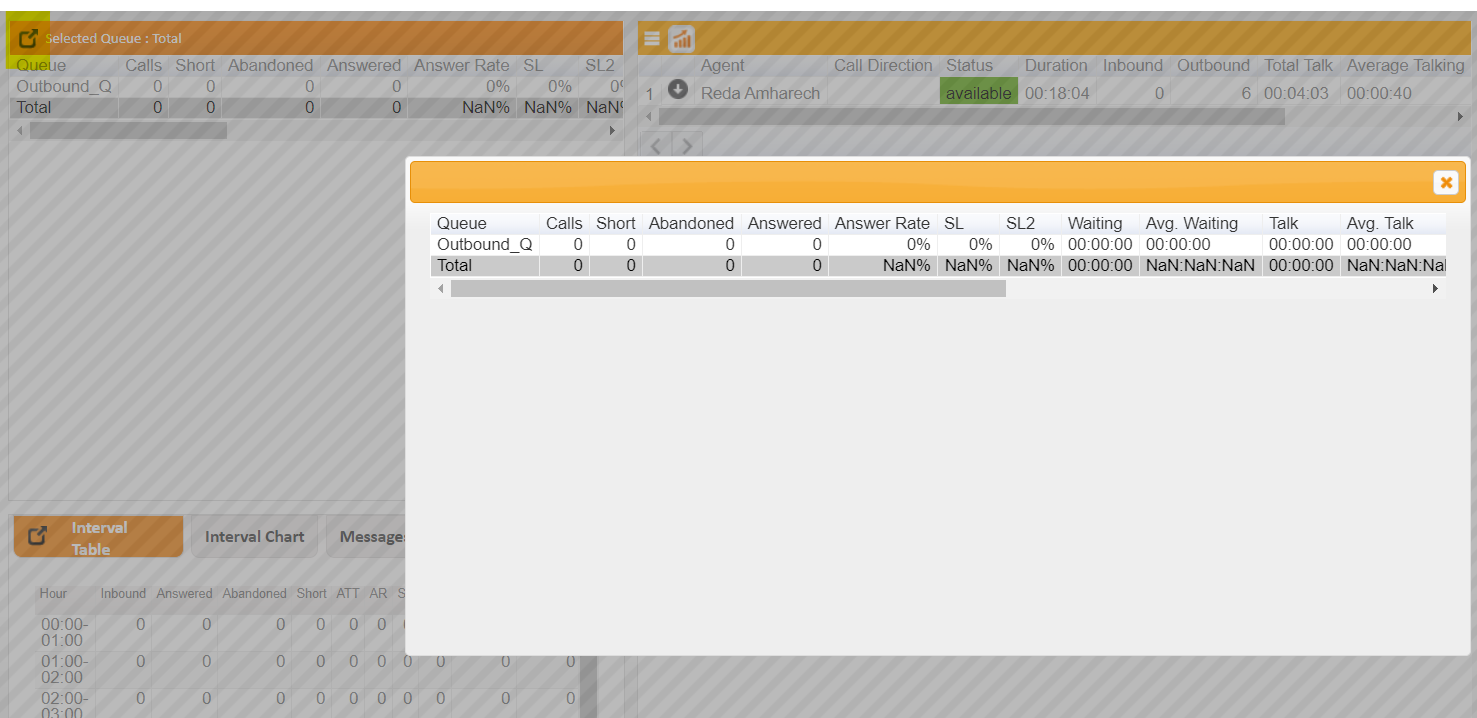Click the Abandoned column header in the popup
The image size is (1477, 718).
(x=691, y=223)
